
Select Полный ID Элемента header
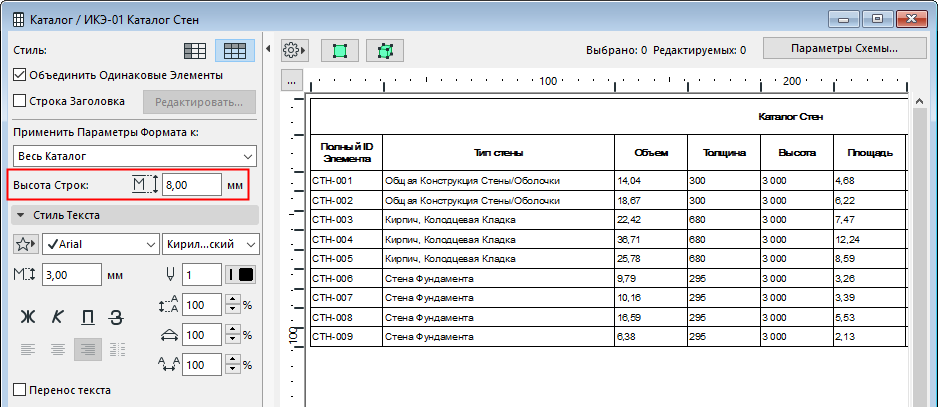click(347, 153)
